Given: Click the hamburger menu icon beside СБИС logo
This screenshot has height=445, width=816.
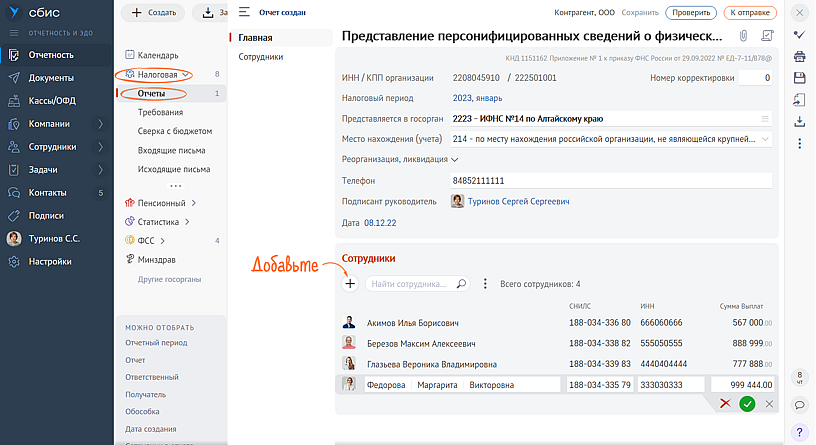Looking at the screenshot, I should pyautogui.click(x=245, y=13).
